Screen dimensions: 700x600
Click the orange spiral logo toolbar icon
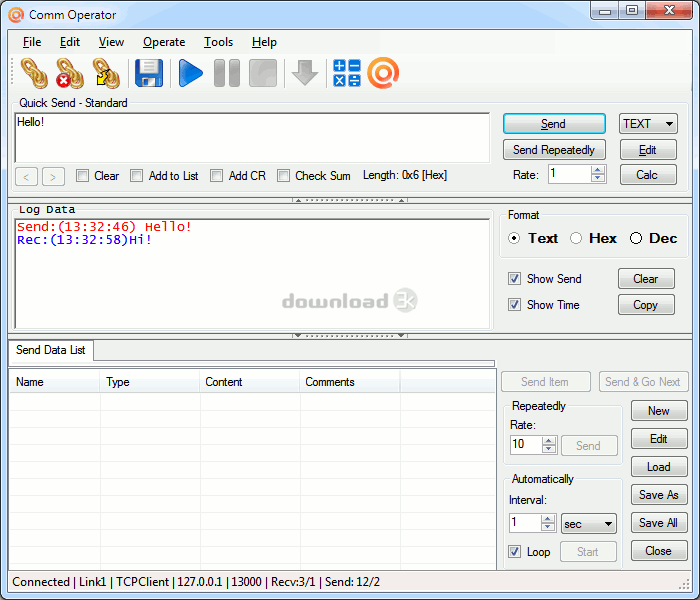pyautogui.click(x=383, y=73)
